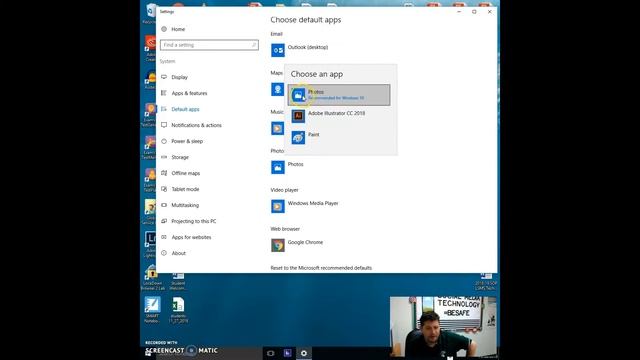The width and height of the screenshot is (640, 360).
Task: Click the Maps default app icon
Action: coord(278,89)
